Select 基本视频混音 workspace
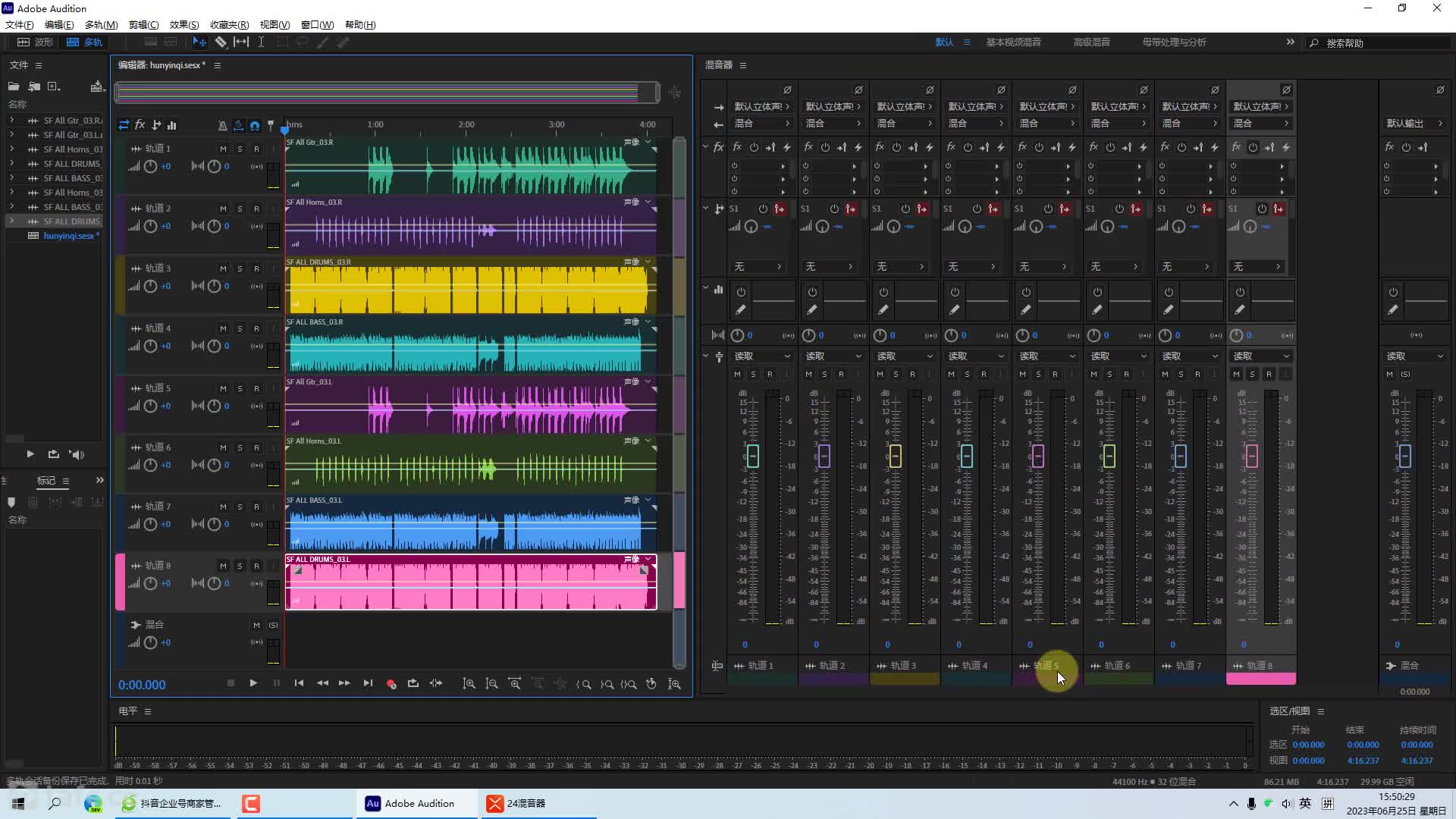 pos(1013,42)
